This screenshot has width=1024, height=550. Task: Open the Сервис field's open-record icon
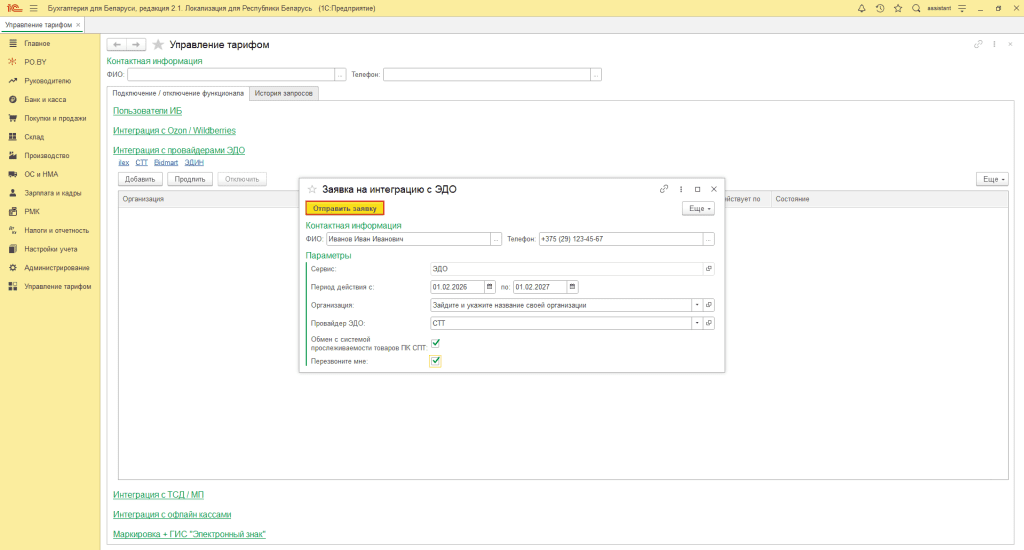tap(709, 269)
